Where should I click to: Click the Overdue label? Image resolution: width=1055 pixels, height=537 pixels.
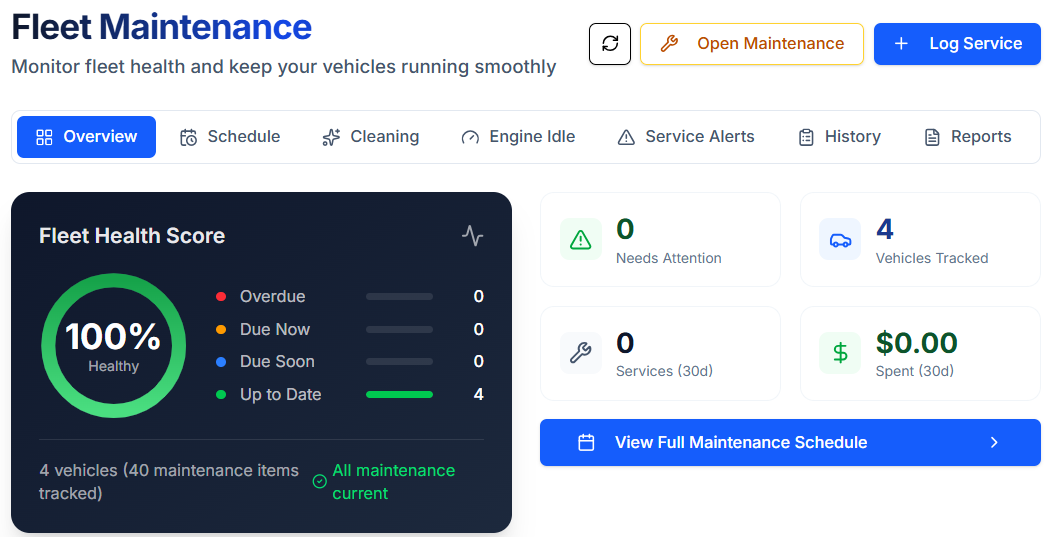pyautogui.click(x=272, y=296)
